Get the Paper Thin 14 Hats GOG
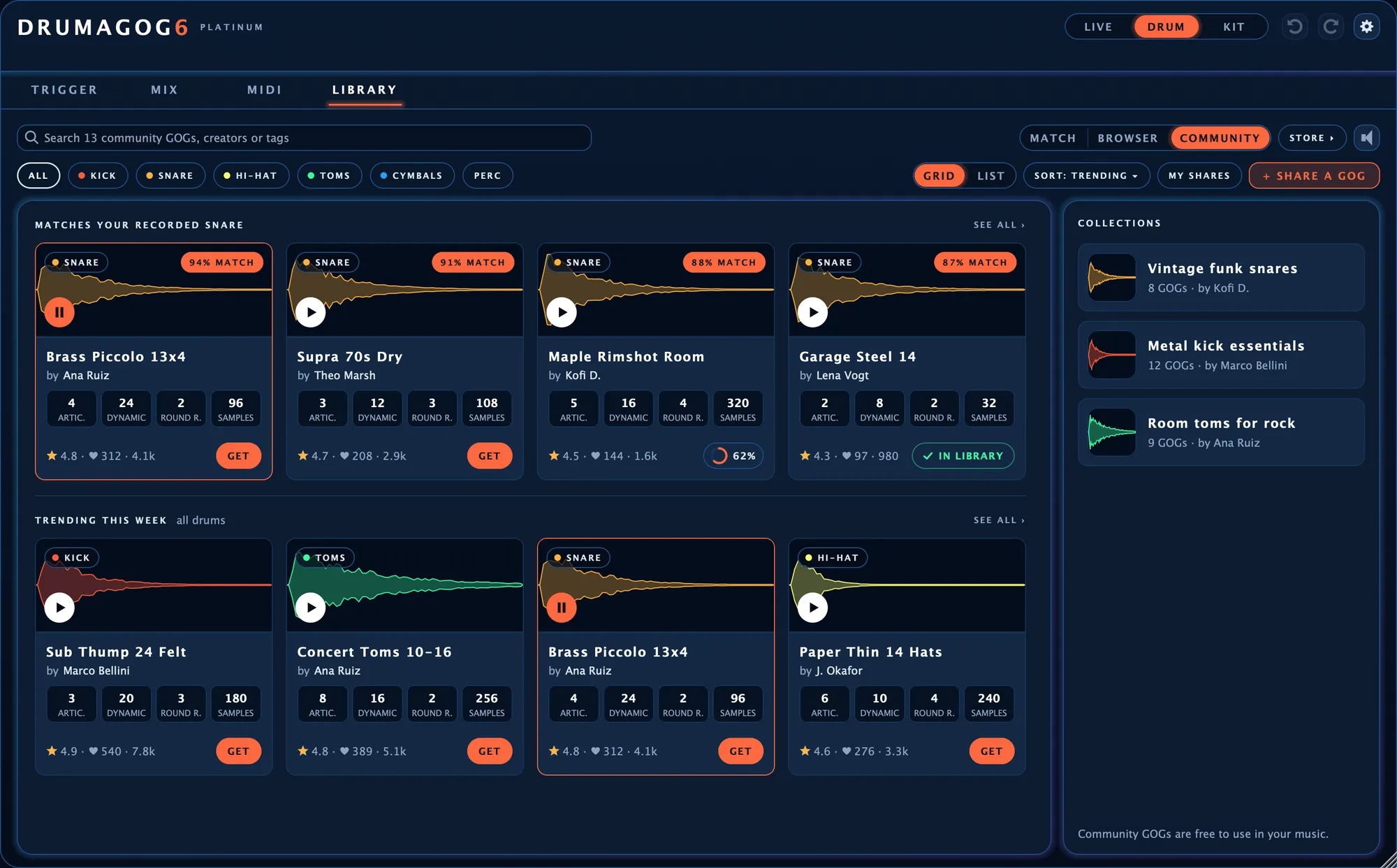Viewport: 1397px width, 868px height. click(x=991, y=751)
